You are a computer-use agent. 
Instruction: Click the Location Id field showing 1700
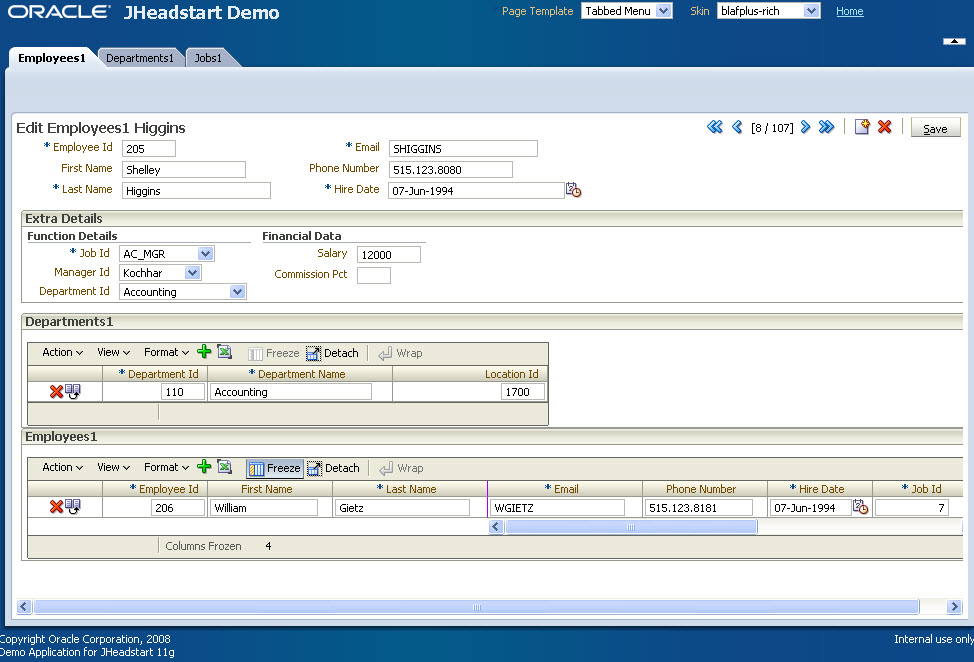[x=523, y=392]
